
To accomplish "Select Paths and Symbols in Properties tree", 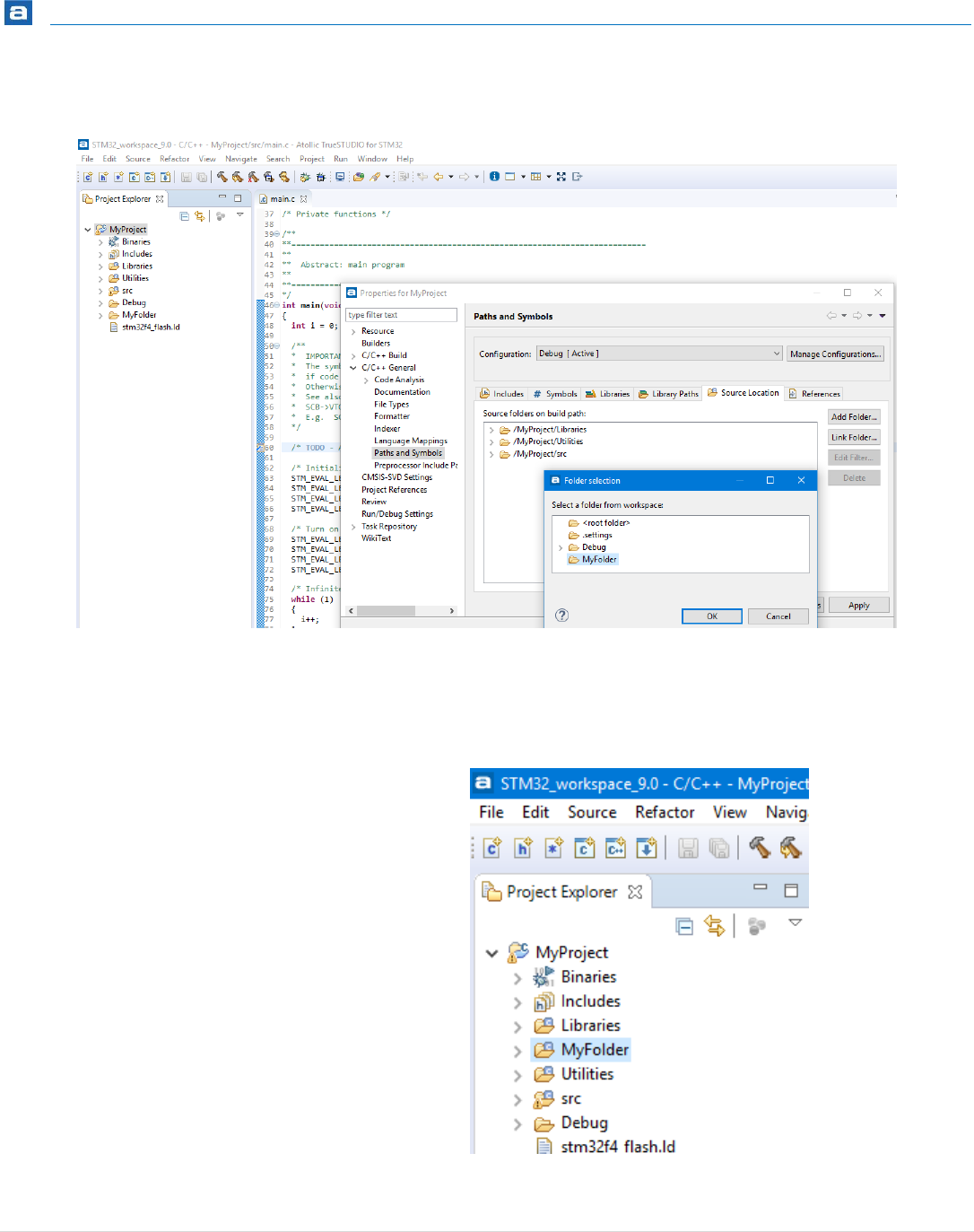I will tap(408, 453).
